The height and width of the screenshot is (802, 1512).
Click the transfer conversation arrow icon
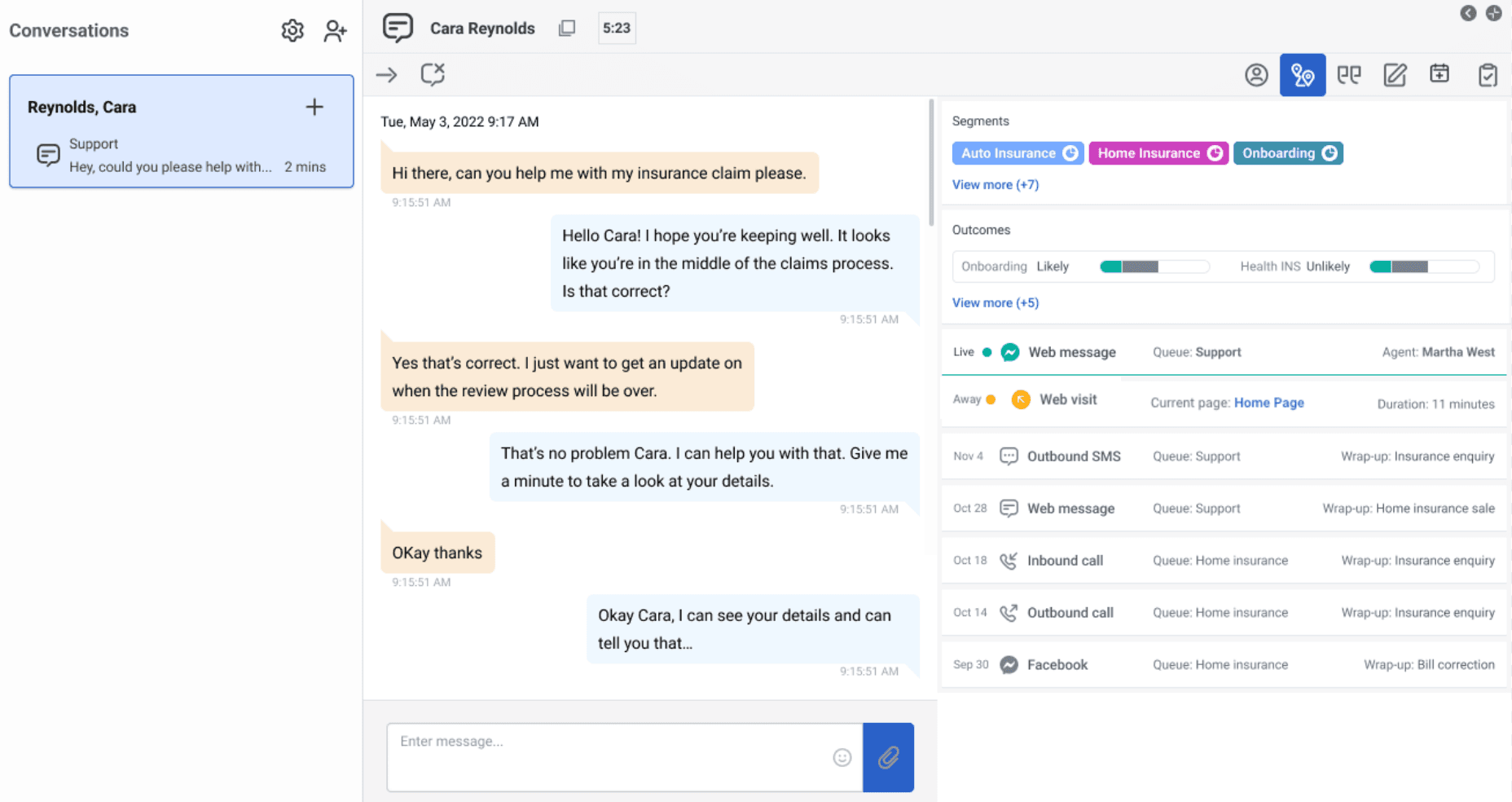pos(386,74)
